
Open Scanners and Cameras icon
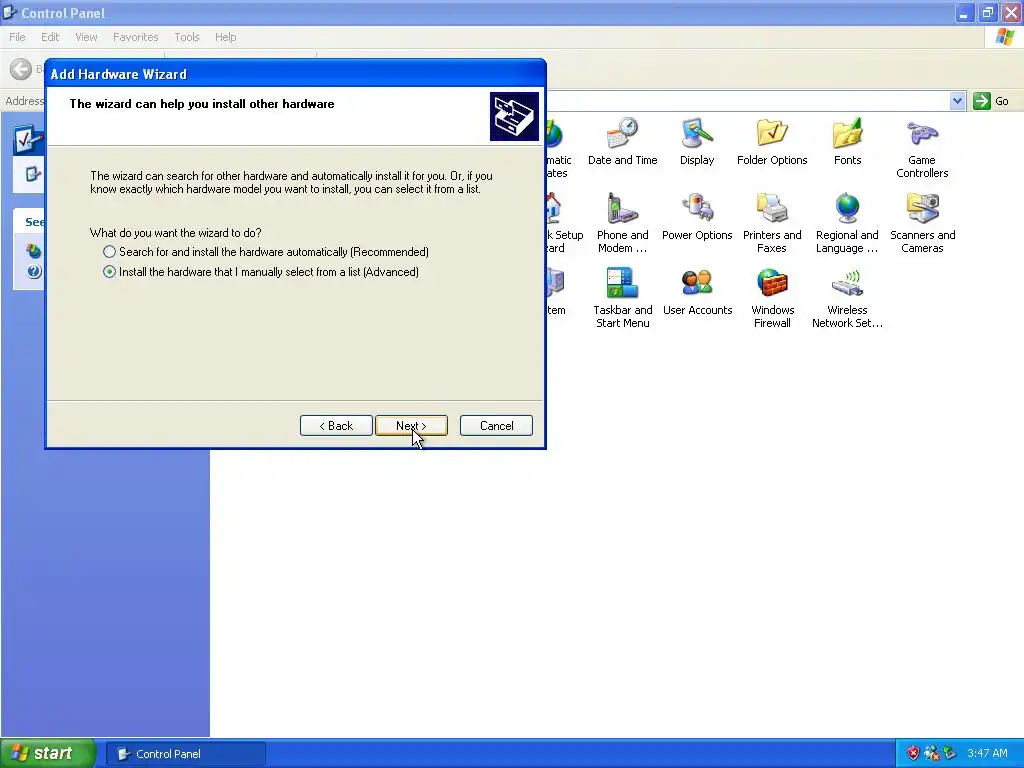tap(922, 223)
